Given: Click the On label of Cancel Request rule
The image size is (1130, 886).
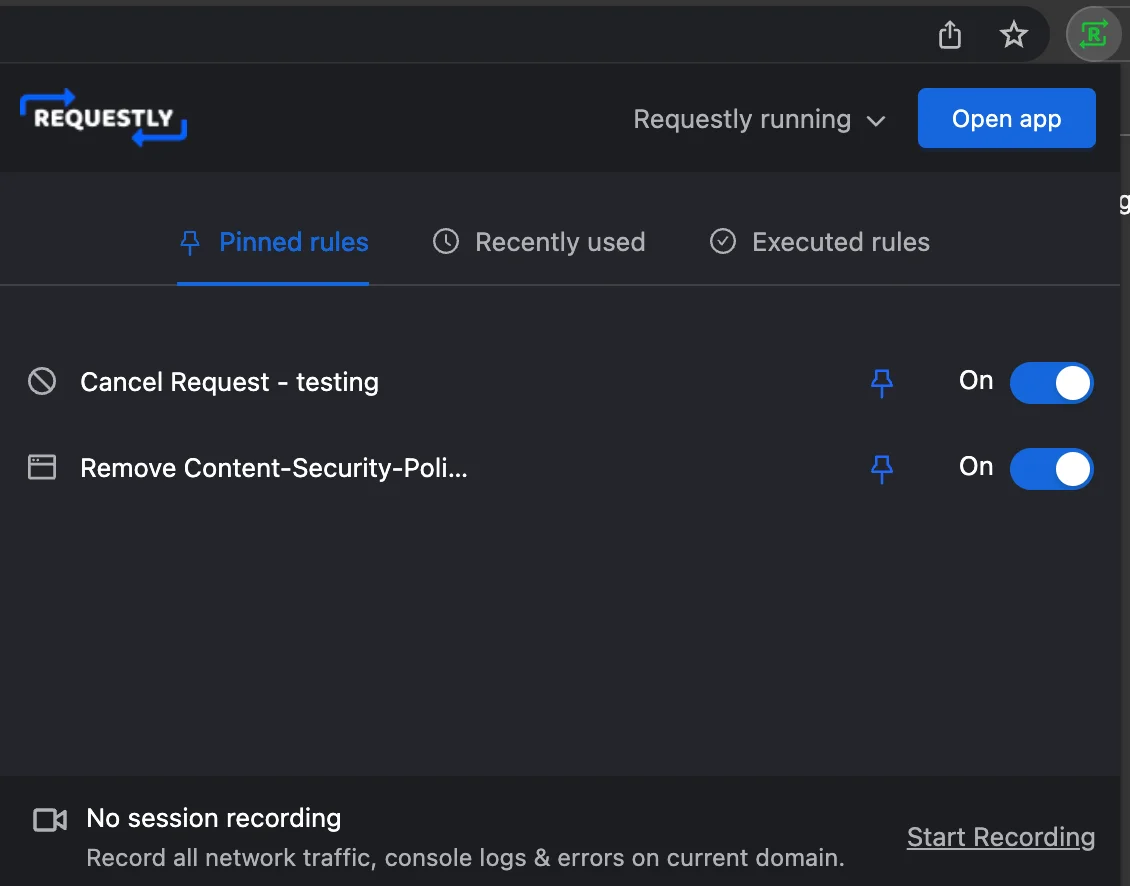Looking at the screenshot, I should pyautogui.click(x=976, y=380).
